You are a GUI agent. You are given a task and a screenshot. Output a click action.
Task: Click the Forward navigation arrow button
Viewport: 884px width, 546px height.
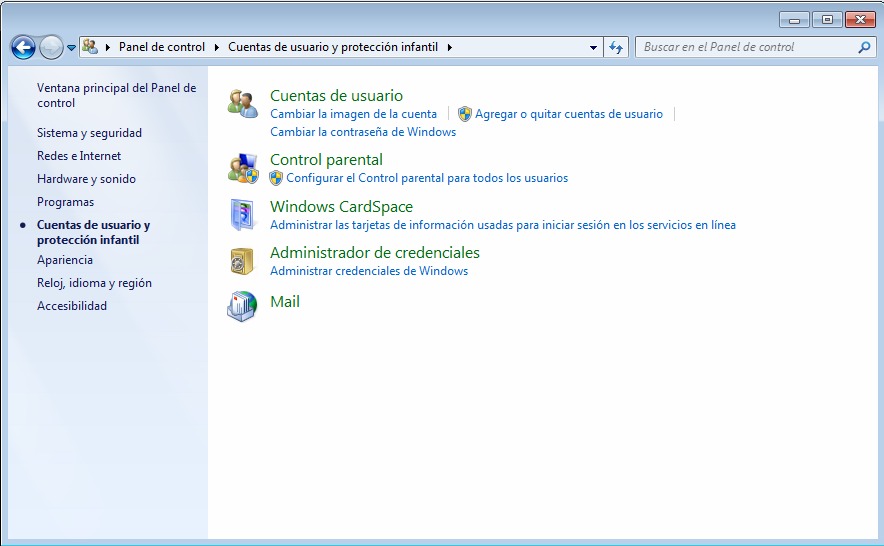click(x=51, y=47)
